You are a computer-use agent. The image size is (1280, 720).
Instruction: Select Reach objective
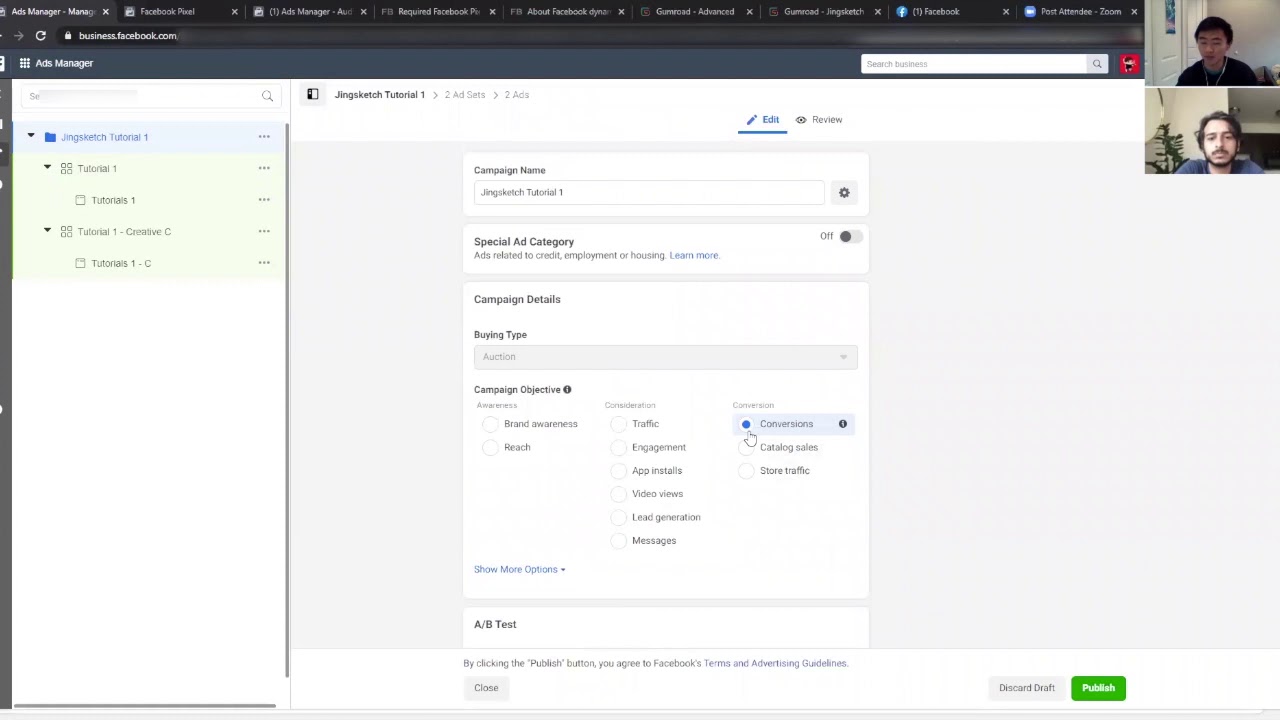point(490,447)
